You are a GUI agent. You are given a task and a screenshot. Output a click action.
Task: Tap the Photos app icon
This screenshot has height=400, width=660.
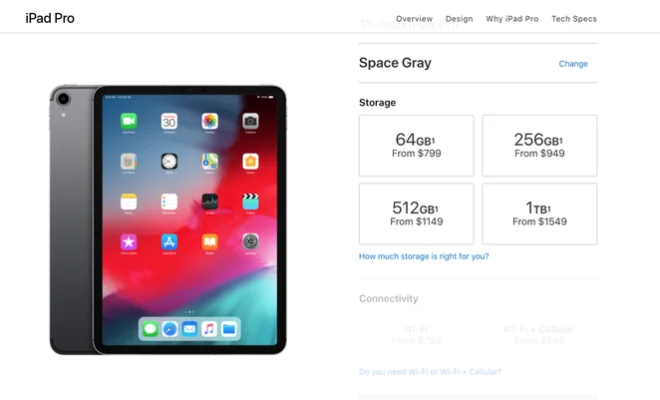click(x=210, y=121)
